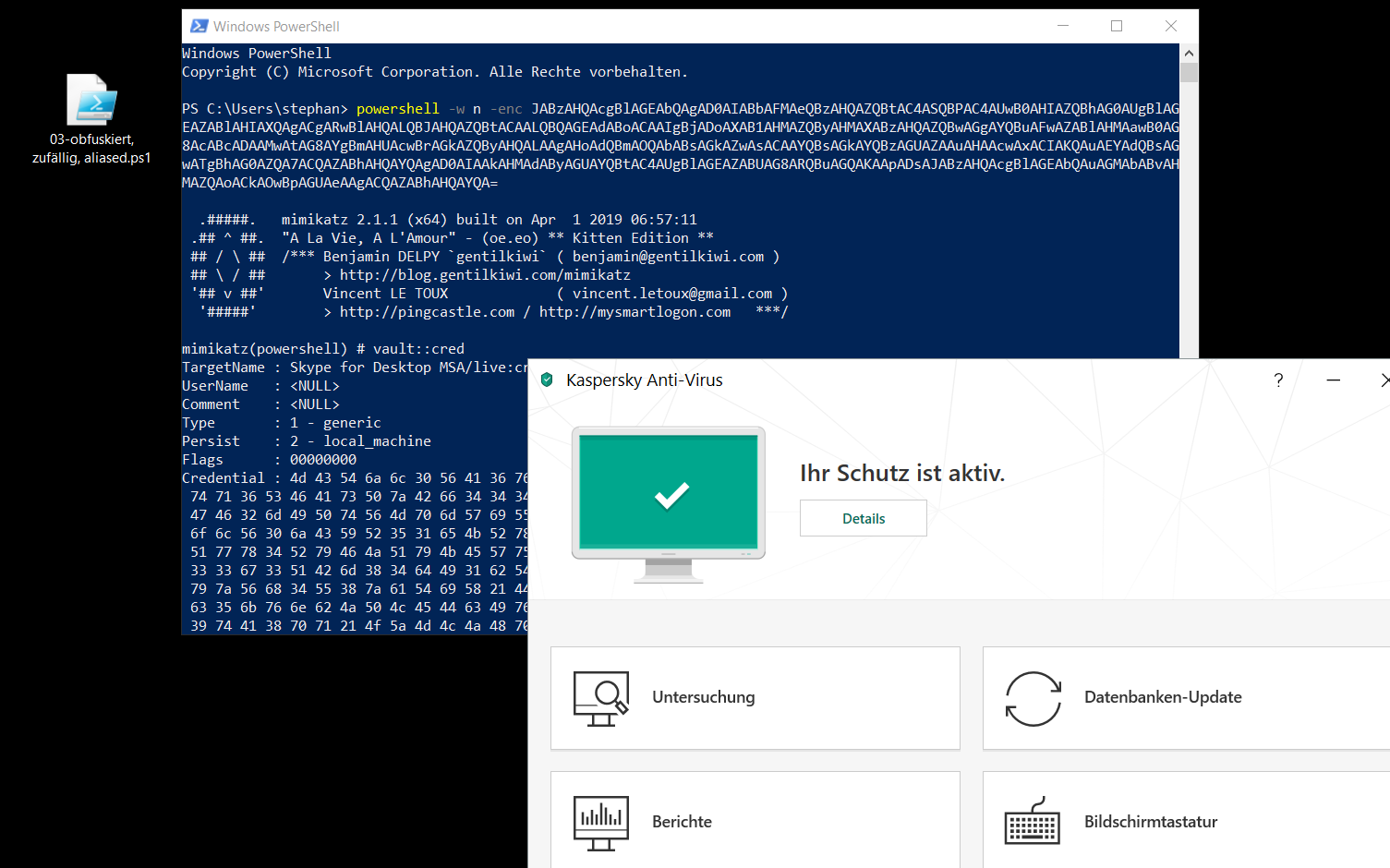Click PowerShell scrollbar up arrow

coord(1189,53)
